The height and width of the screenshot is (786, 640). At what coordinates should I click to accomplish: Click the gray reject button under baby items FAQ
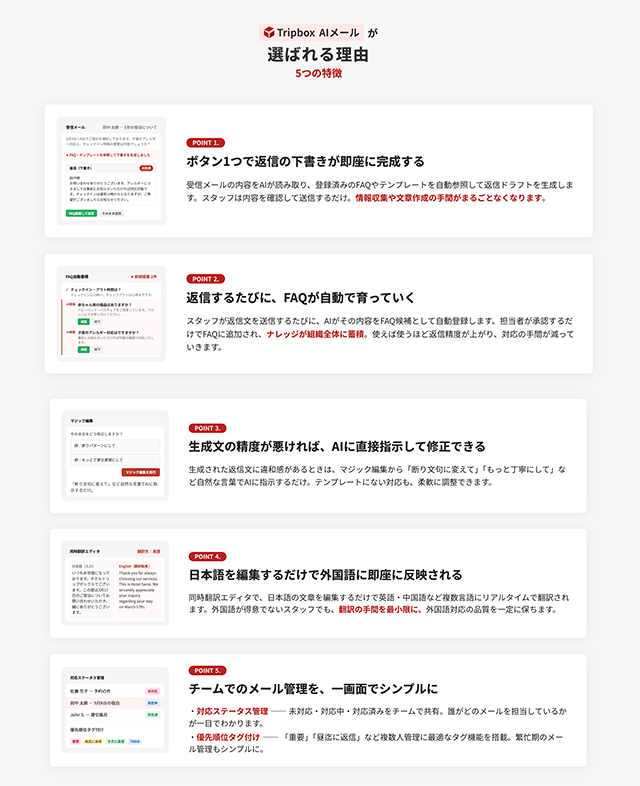point(97,321)
